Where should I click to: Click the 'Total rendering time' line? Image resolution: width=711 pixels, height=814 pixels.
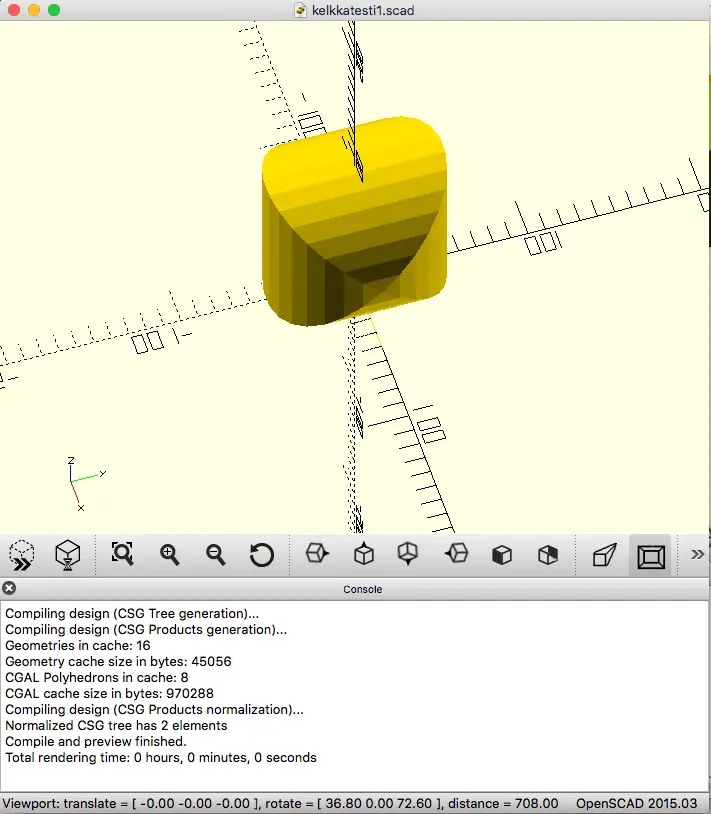coord(161,757)
